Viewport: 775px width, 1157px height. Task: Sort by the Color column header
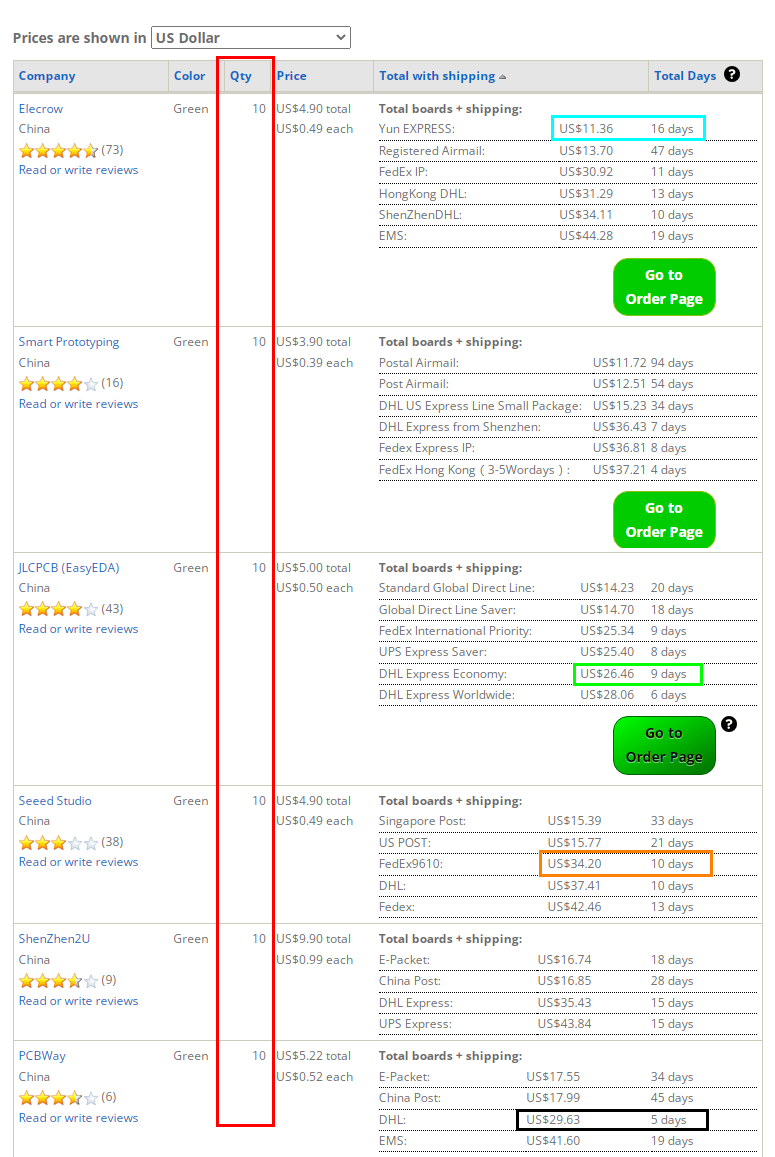coord(190,76)
